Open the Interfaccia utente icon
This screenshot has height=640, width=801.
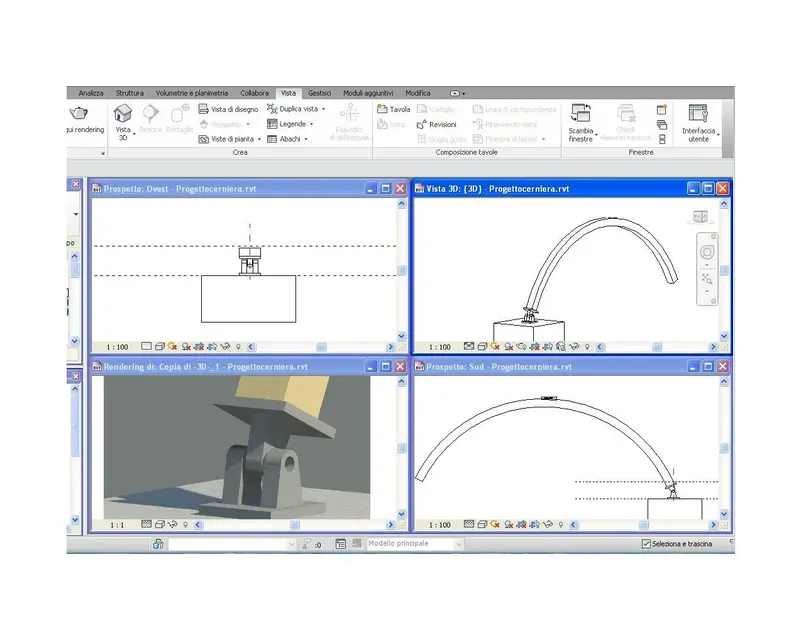(698, 113)
